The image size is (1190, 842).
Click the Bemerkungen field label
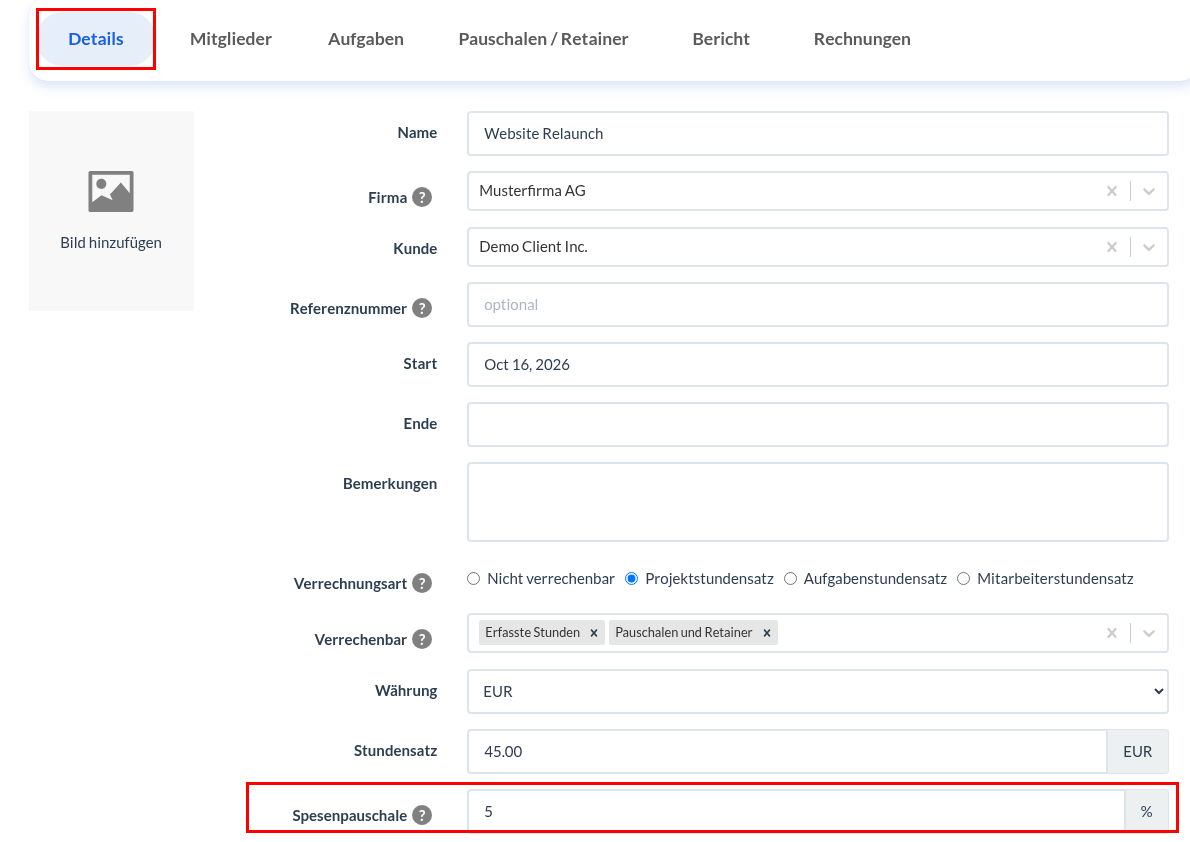point(390,484)
